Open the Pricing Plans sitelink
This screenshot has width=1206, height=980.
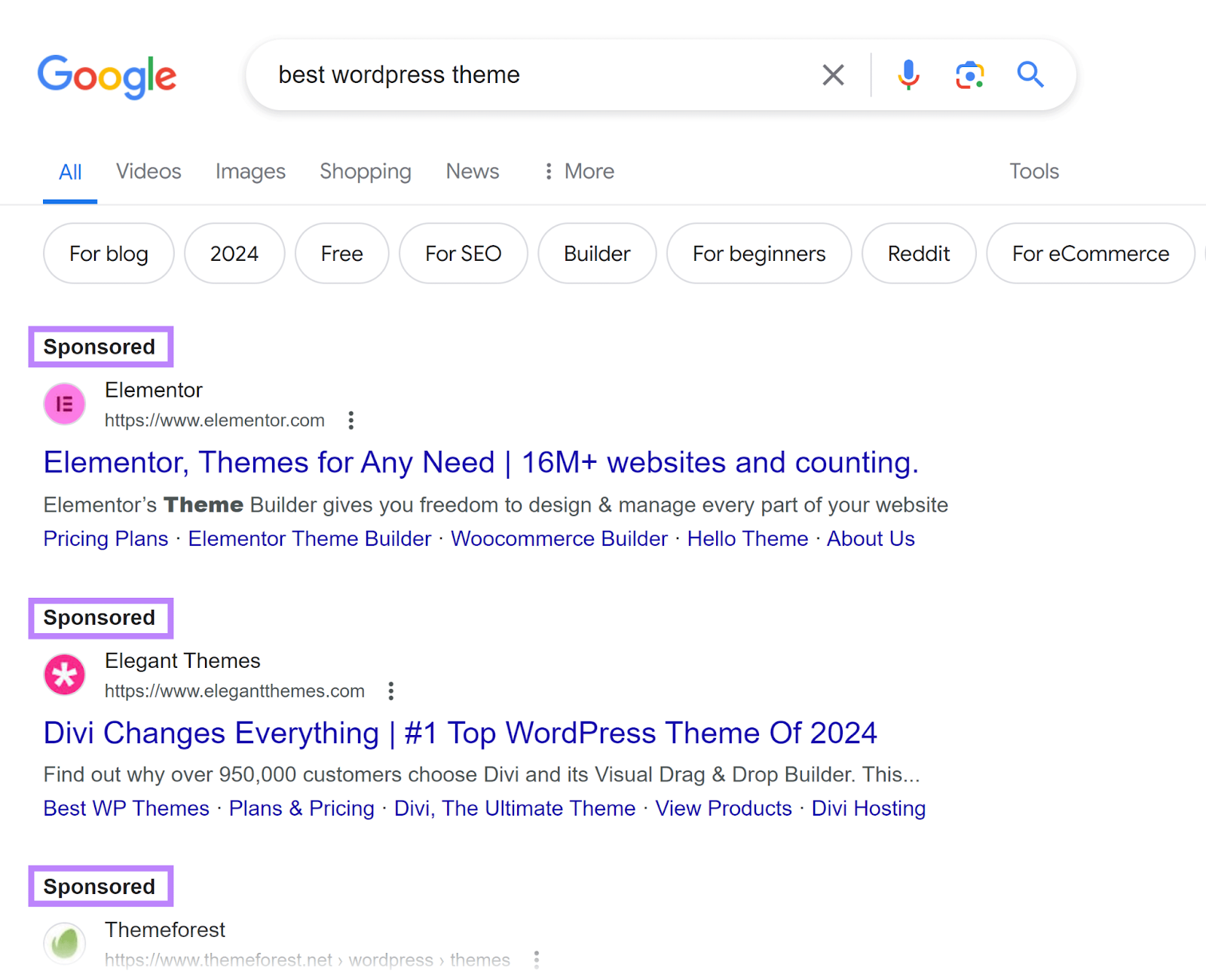pos(105,538)
